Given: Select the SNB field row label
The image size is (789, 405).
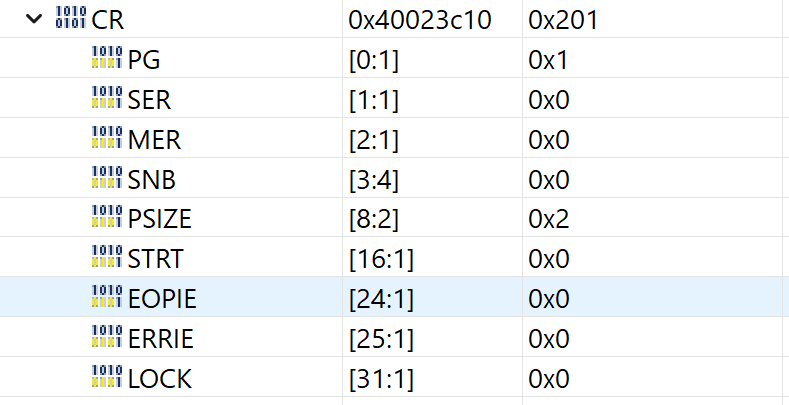Looking at the screenshot, I should coord(148,179).
